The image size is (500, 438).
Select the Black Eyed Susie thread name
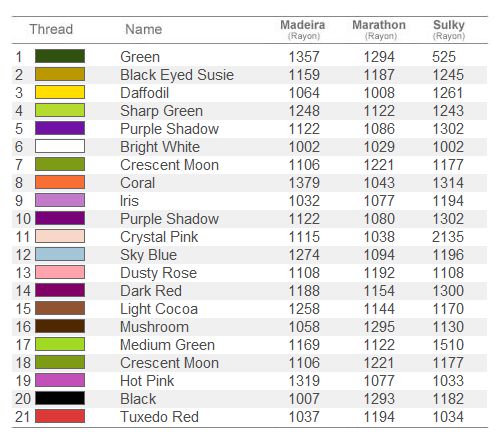coord(177,75)
